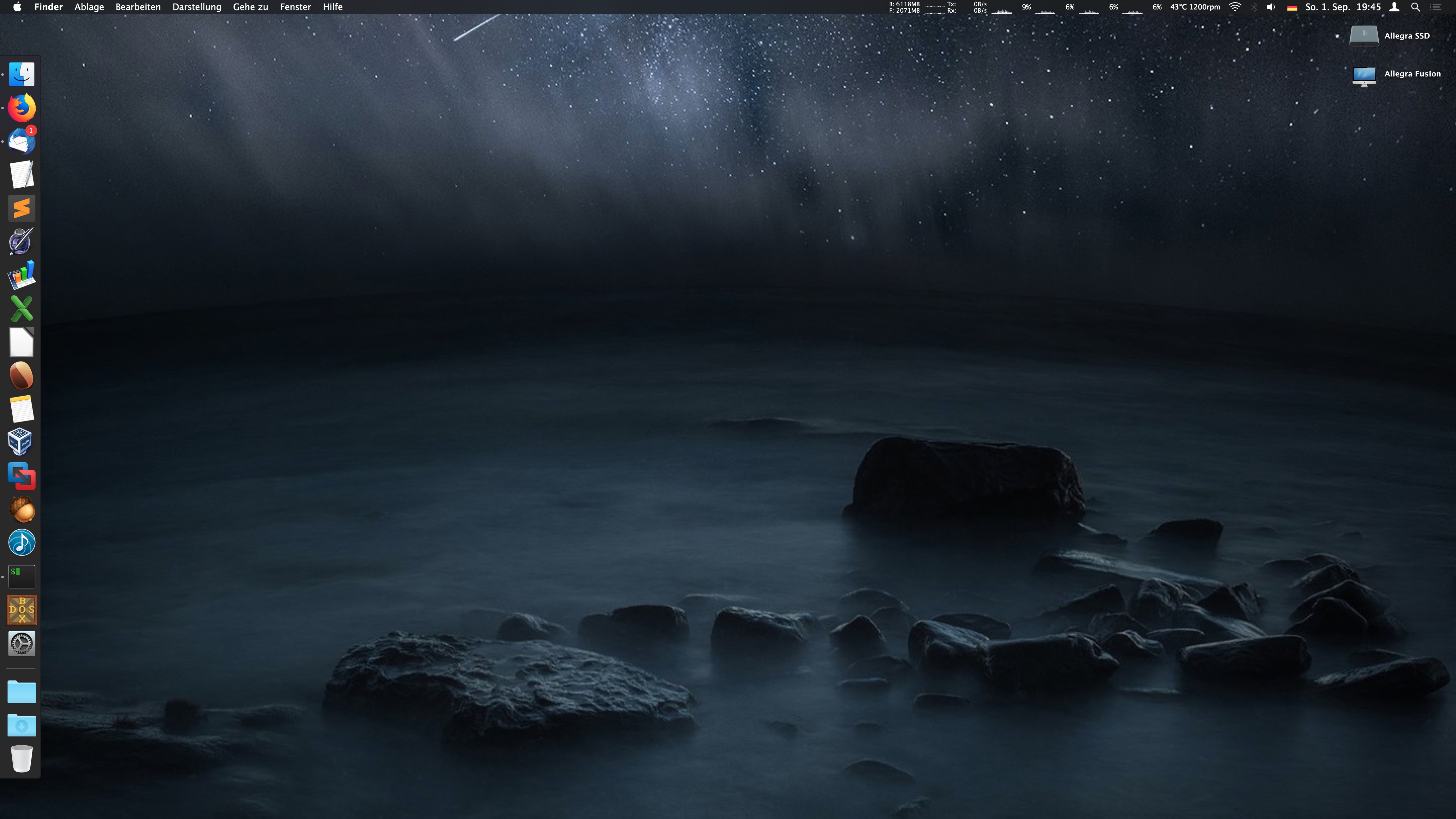1456x819 pixels.
Task: Open the German flag input source menu
Action: 1291,7
